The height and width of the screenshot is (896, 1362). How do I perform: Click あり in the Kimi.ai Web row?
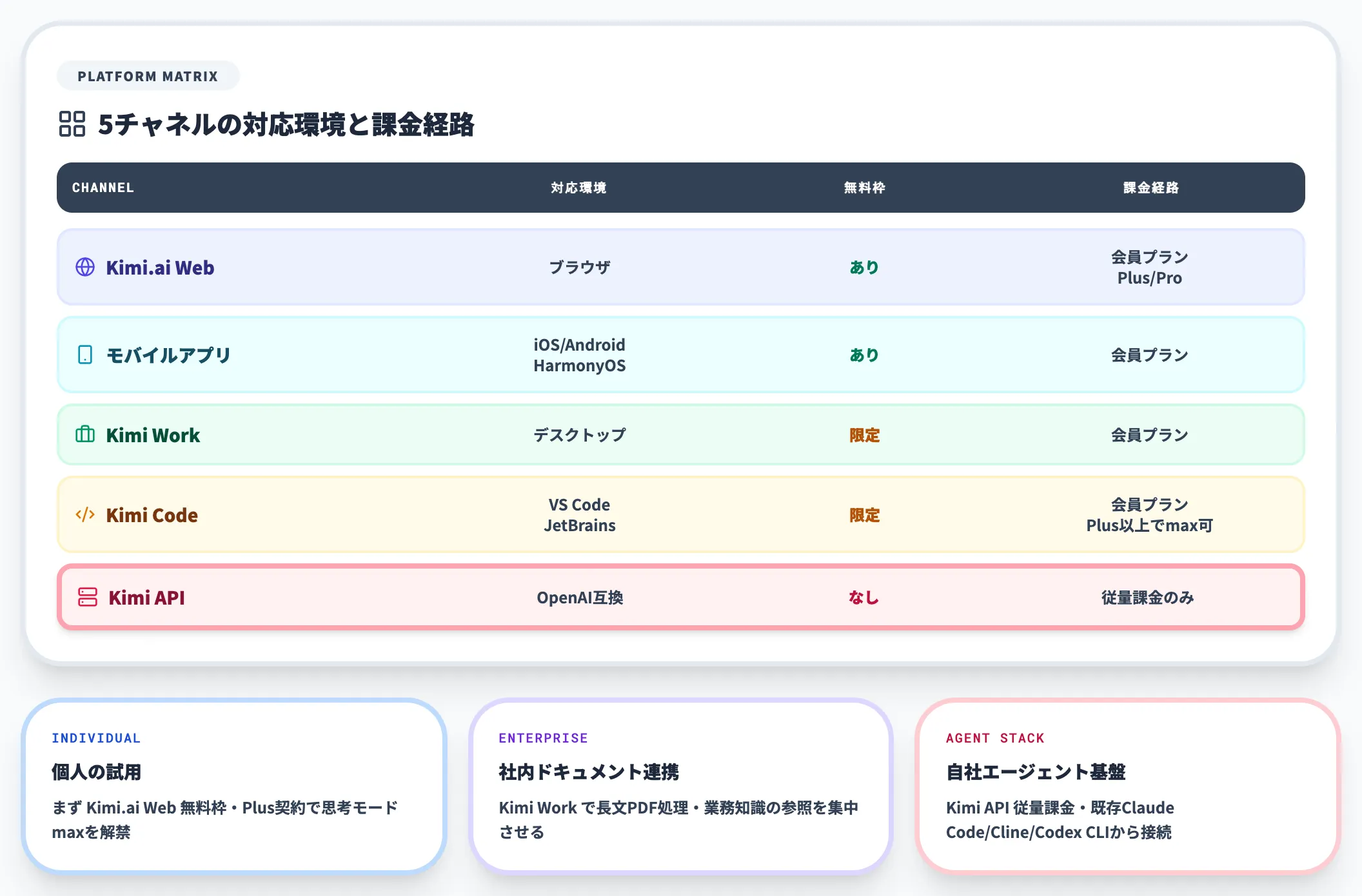[864, 267]
